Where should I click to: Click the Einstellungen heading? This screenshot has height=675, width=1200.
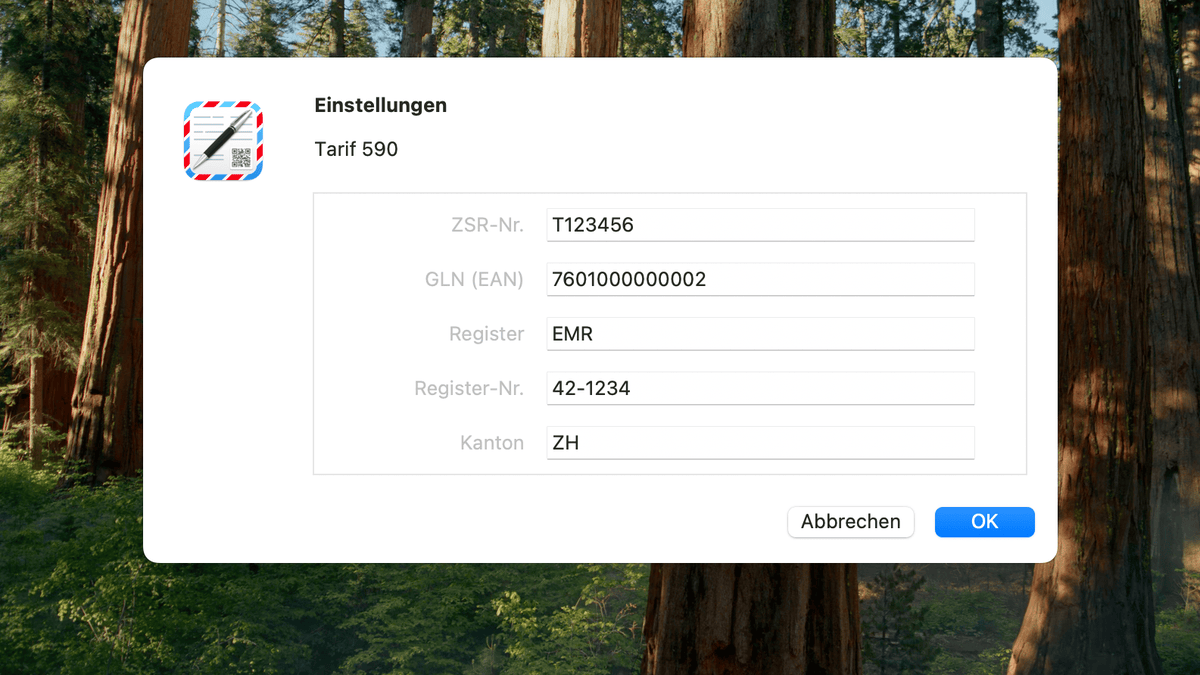point(381,105)
